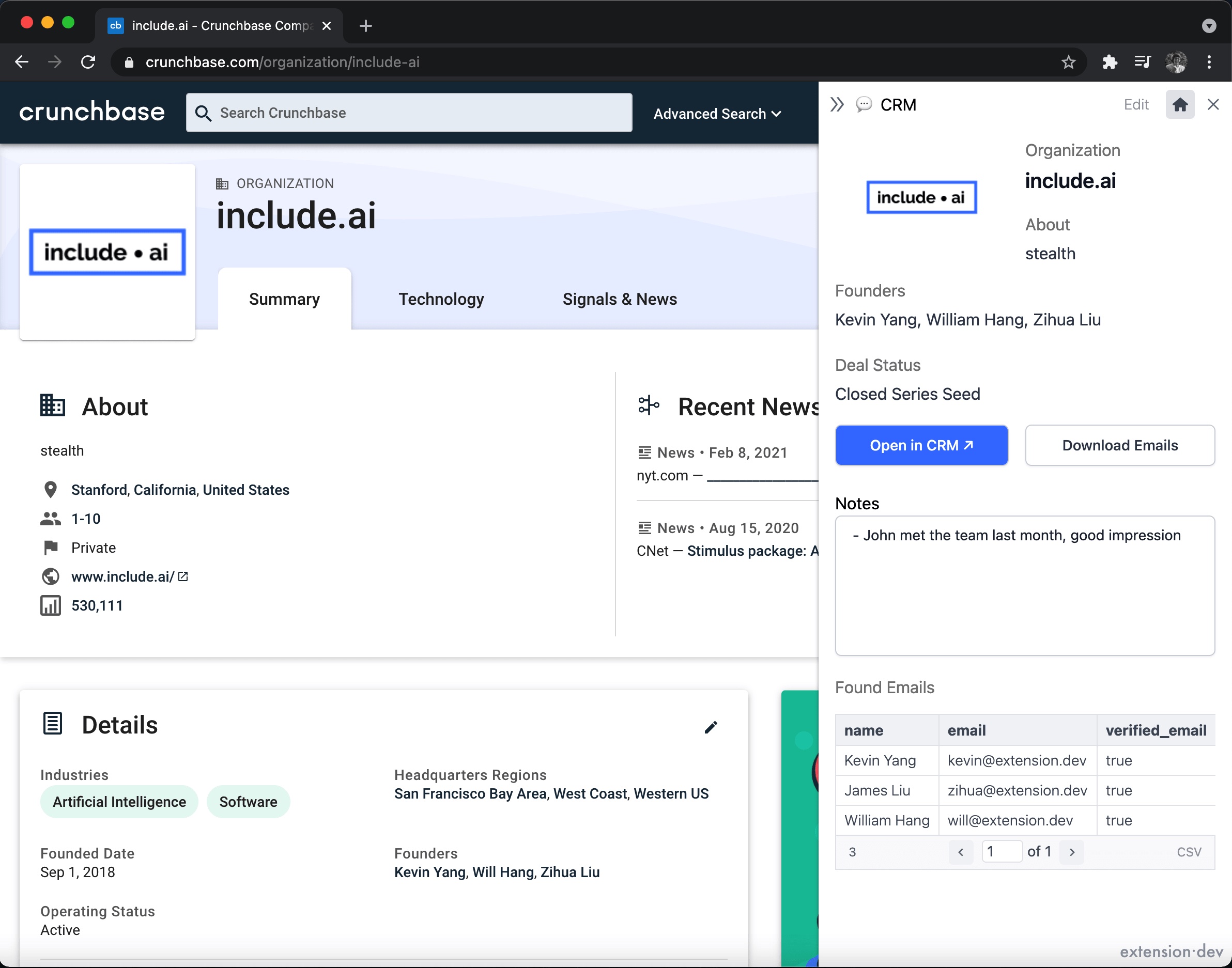Focus the Search Crunchbase field
This screenshot has height=968, width=1232.
[x=409, y=113]
